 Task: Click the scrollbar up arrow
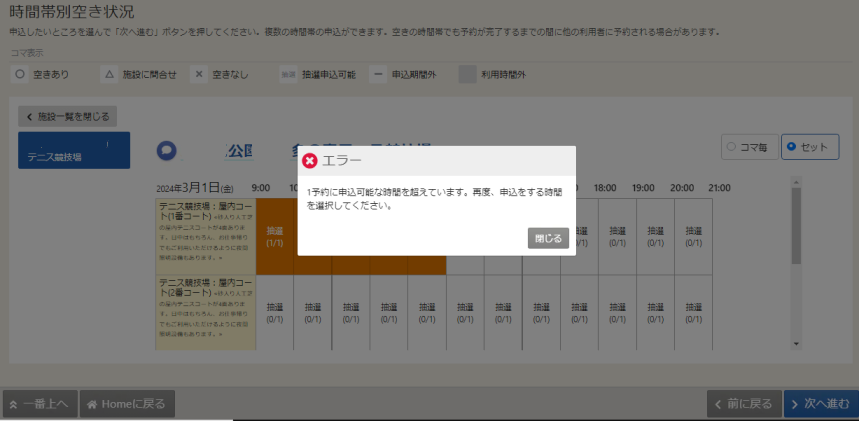(797, 181)
